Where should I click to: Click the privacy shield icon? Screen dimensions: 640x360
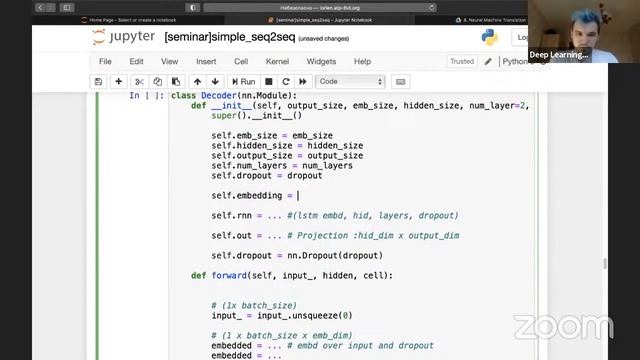pos(193,8)
